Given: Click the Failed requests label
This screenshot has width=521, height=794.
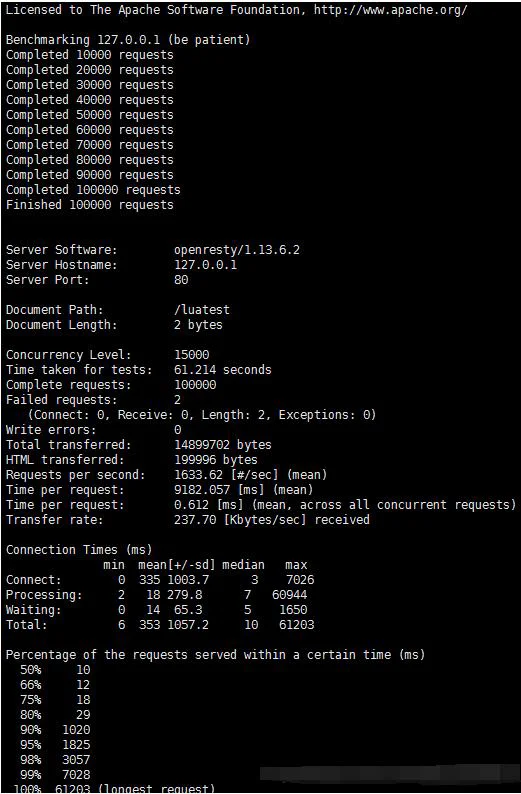Looking at the screenshot, I should pos(61,400).
